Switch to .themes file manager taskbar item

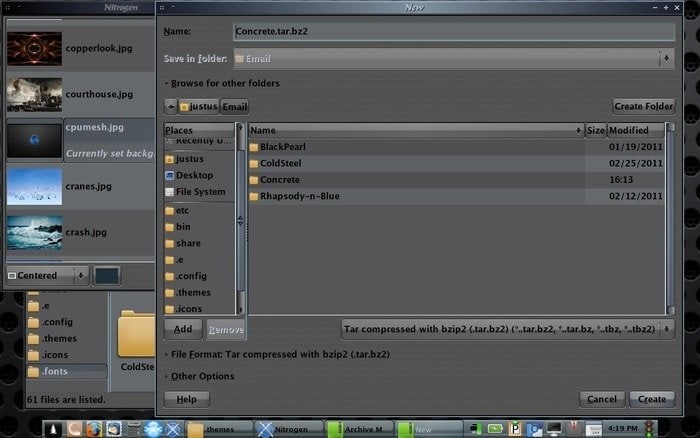[x=219, y=429]
